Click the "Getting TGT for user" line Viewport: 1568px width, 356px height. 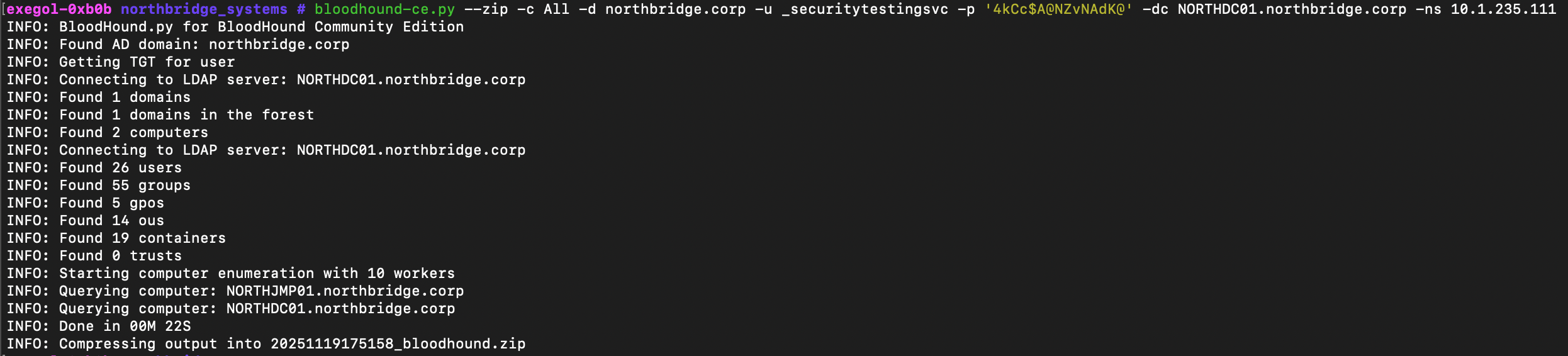pos(121,62)
